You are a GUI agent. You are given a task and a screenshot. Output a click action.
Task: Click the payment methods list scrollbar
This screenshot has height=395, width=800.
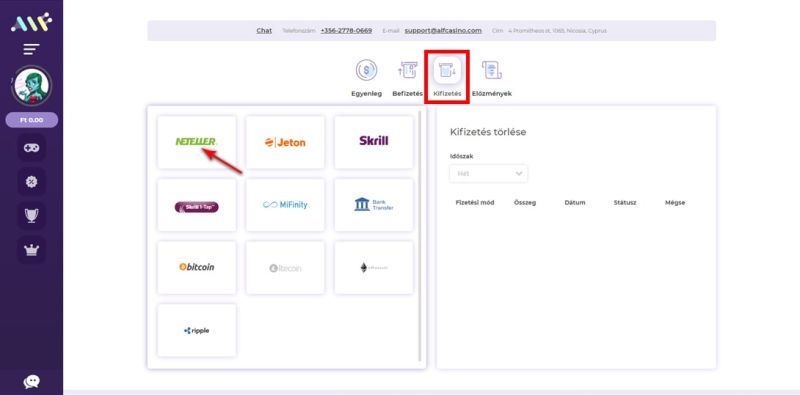[420, 235]
